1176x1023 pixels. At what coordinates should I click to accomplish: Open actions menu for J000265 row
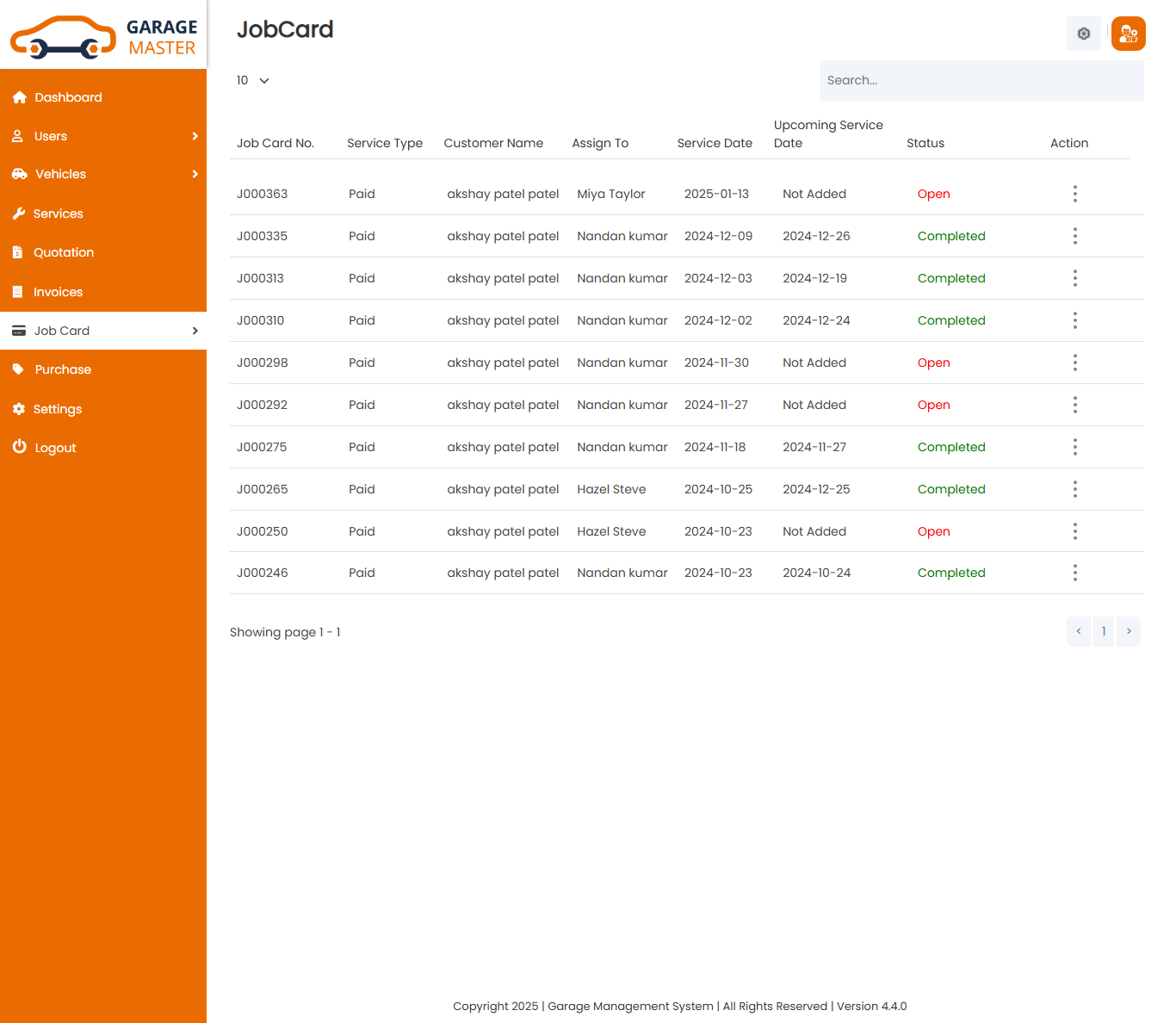pos(1074,489)
